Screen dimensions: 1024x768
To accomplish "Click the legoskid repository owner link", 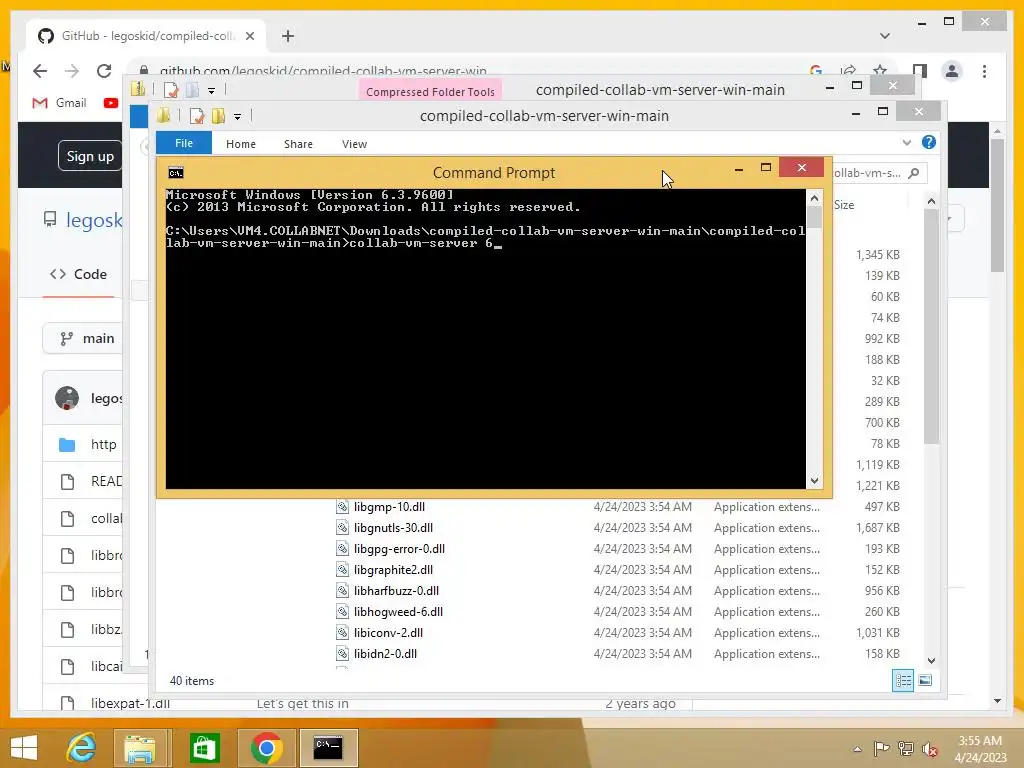I will click(x=94, y=220).
